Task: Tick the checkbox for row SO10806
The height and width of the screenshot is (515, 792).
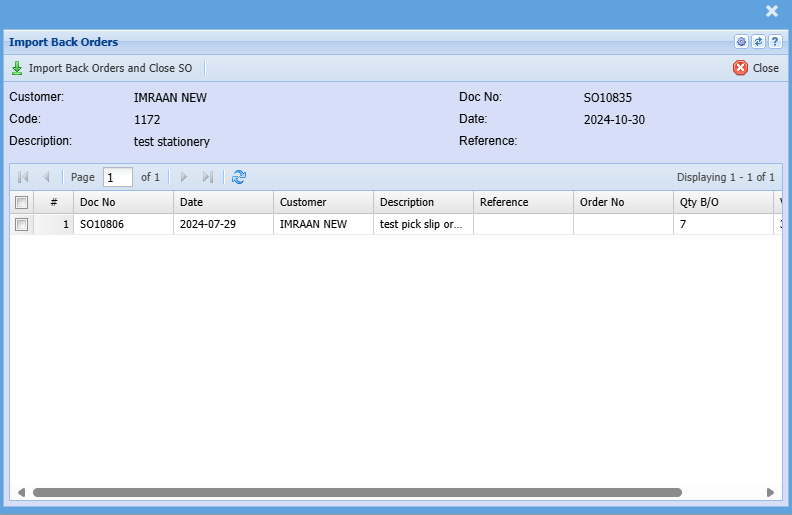Action: (22, 225)
